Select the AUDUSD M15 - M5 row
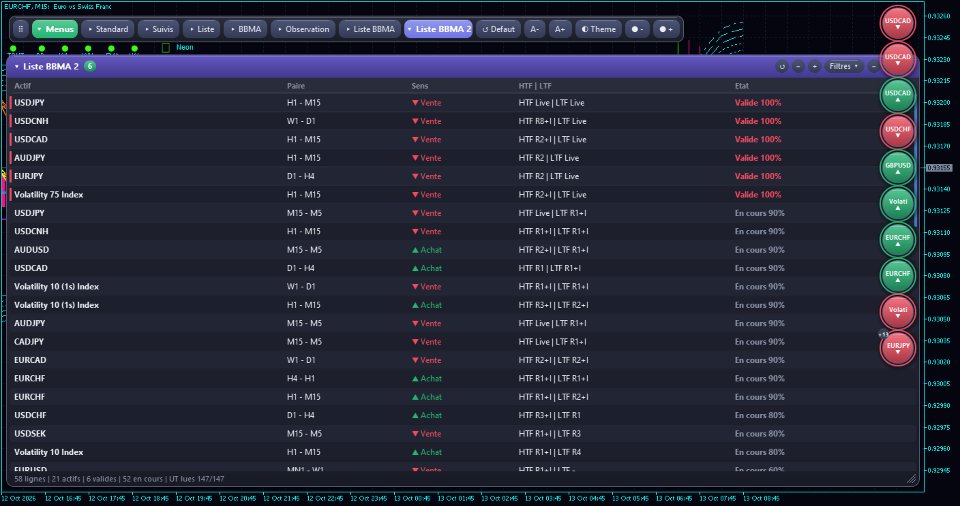 coord(462,249)
